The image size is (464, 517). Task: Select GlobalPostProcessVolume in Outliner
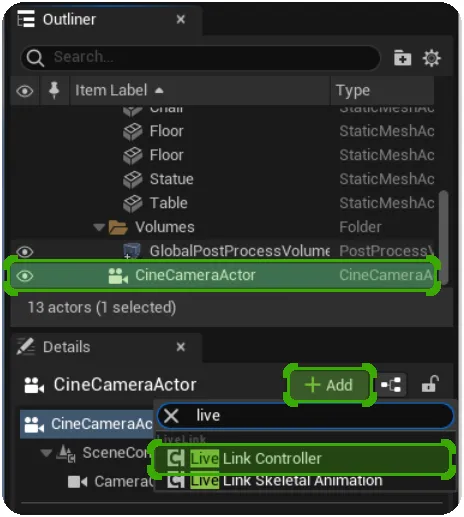pyautogui.click(x=239, y=251)
